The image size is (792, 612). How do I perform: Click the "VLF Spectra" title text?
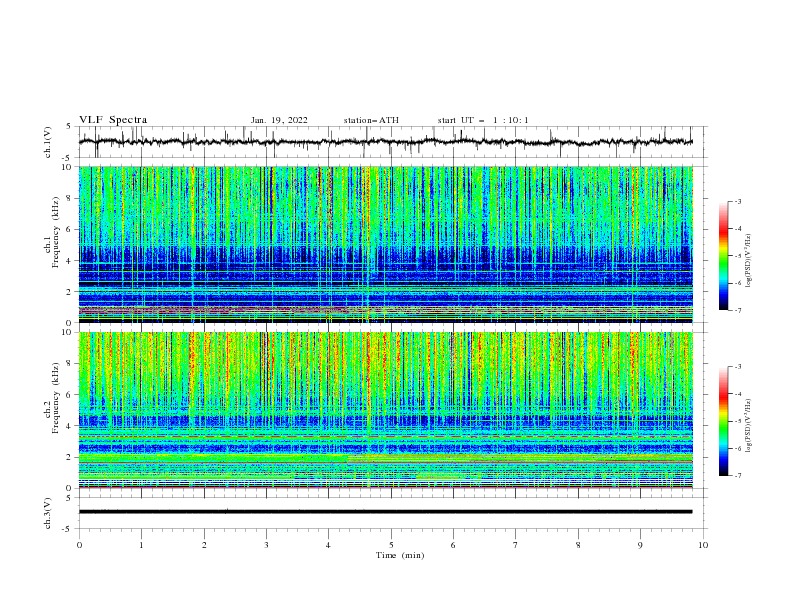click(x=113, y=120)
